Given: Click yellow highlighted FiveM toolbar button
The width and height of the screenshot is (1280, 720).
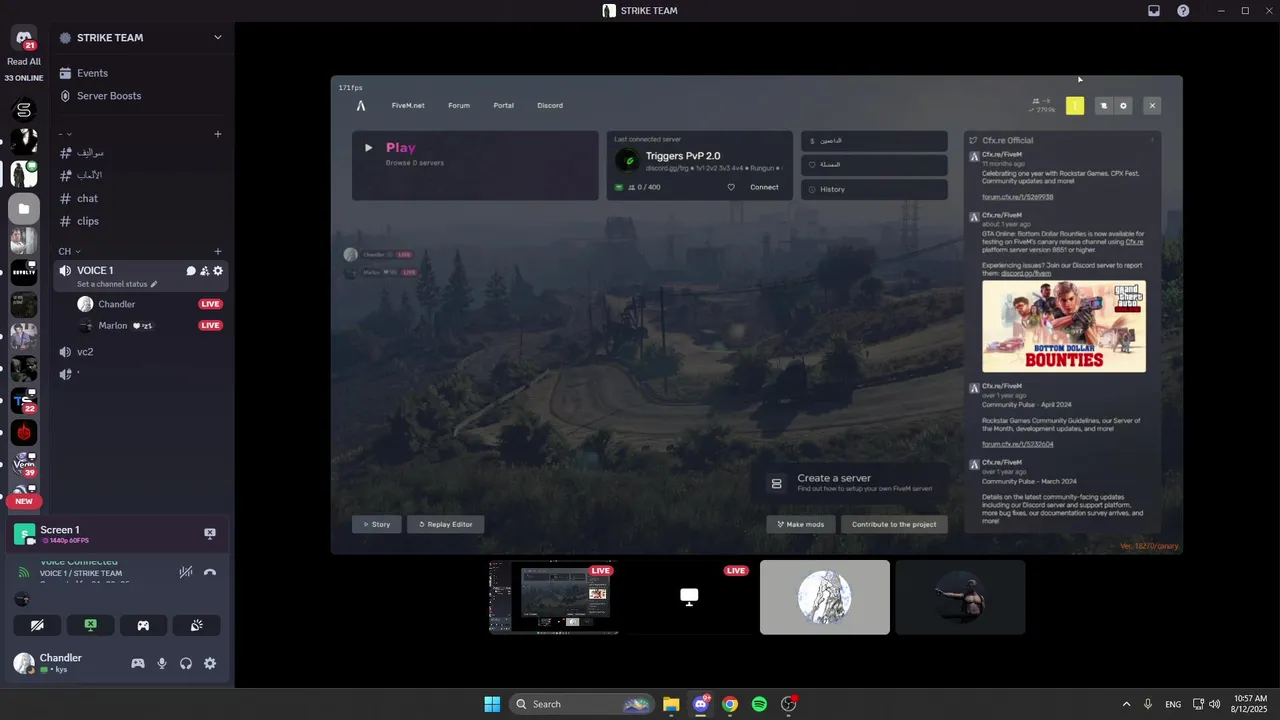Looking at the screenshot, I should (x=1075, y=105).
